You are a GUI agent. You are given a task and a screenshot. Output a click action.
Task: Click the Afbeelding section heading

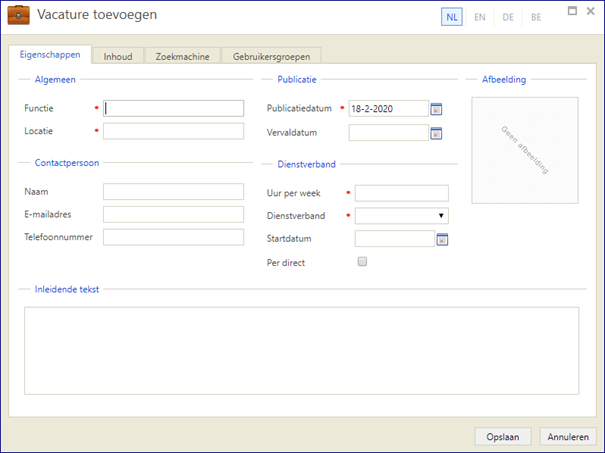(504, 79)
